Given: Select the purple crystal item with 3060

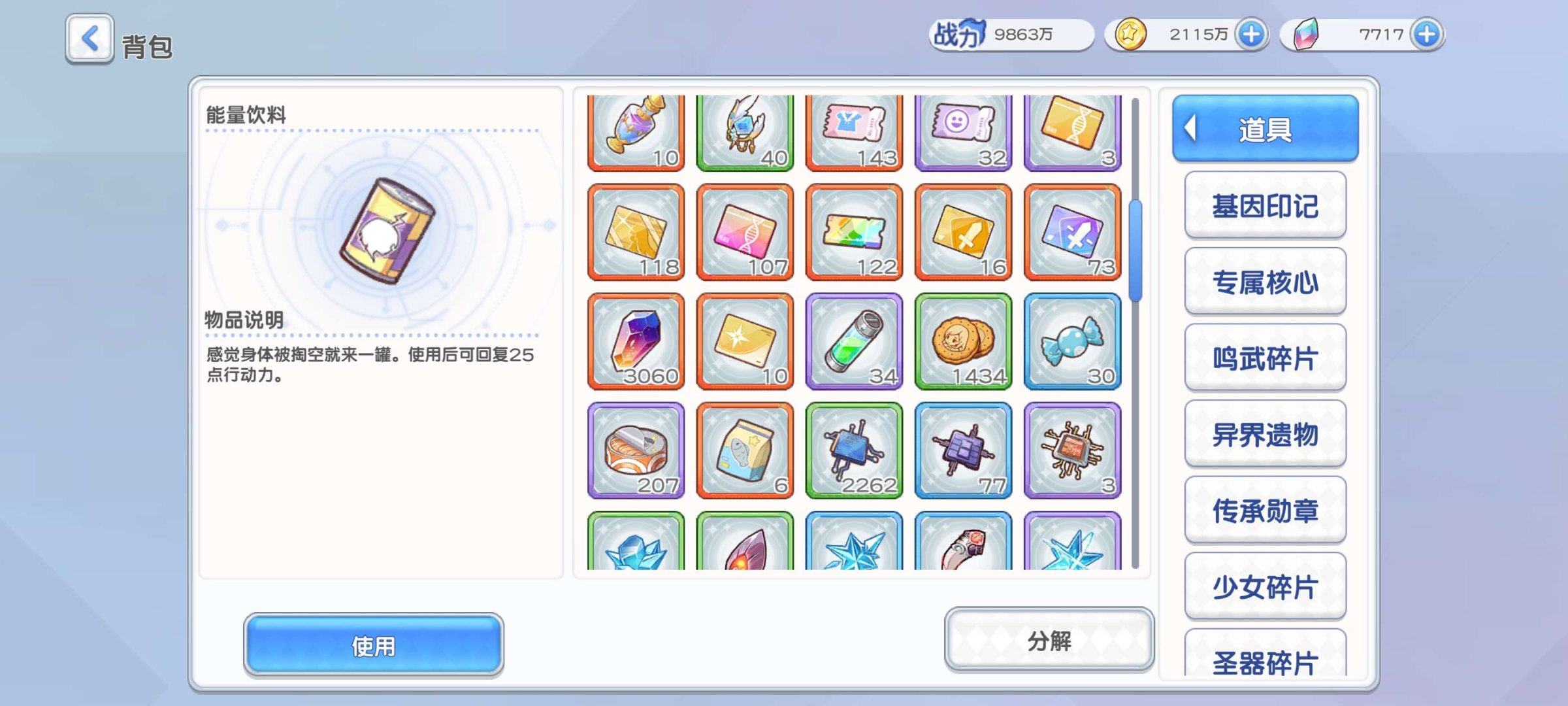Looking at the screenshot, I should tap(636, 341).
